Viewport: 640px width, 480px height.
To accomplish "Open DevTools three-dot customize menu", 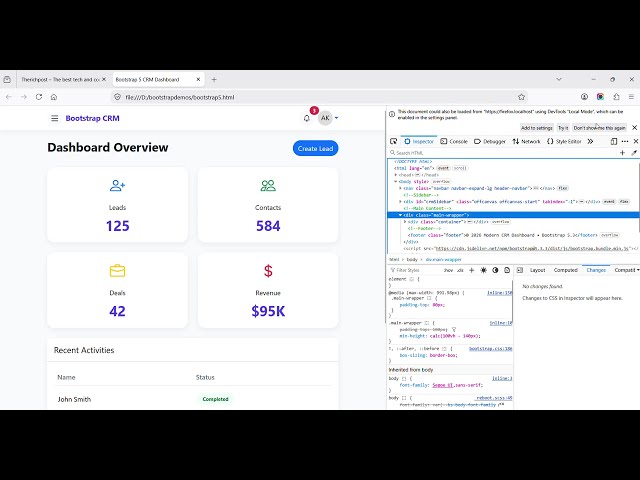I will [625, 141].
